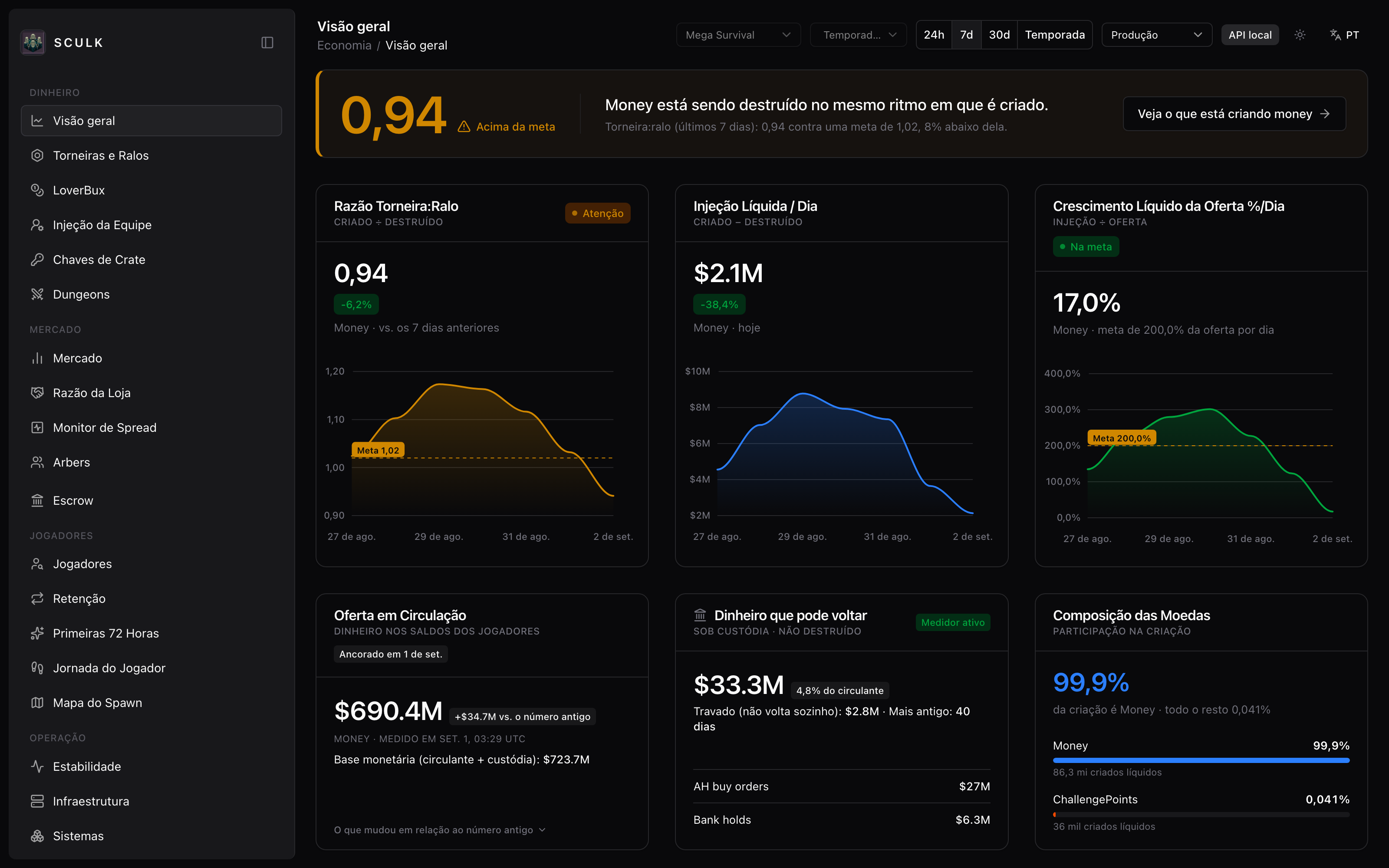
Task: Click the ChallengePoints composition progress bar
Action: pos(1201,815)
